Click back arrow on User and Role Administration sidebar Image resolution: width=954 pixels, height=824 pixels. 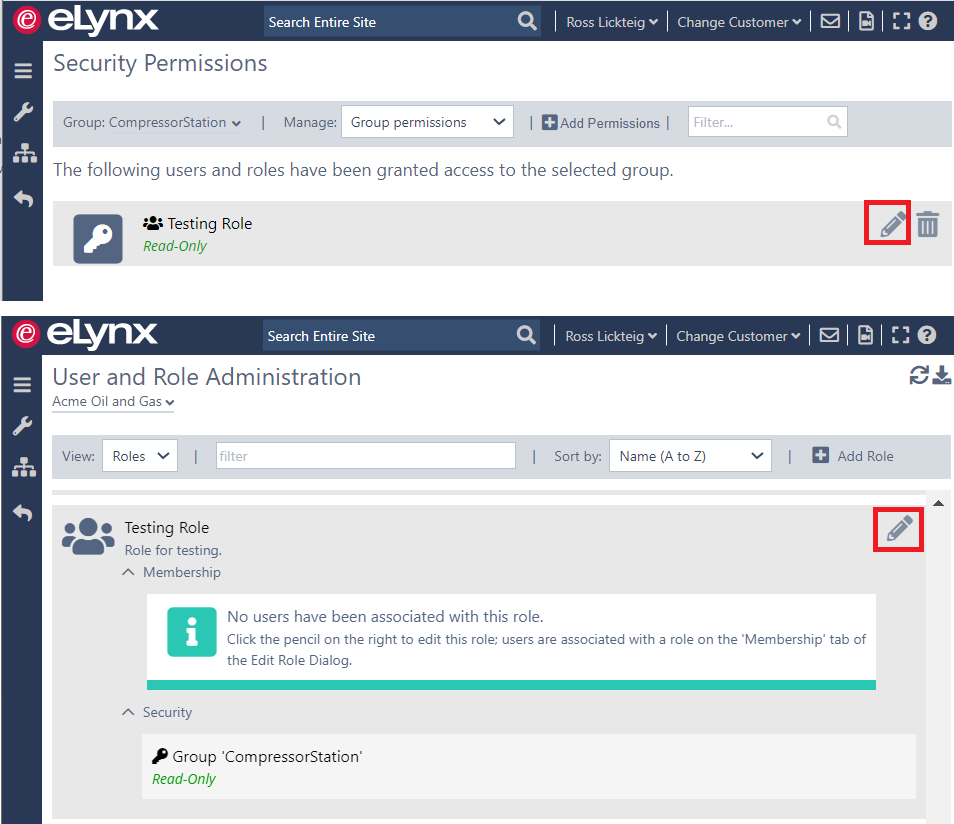[23, 513]
